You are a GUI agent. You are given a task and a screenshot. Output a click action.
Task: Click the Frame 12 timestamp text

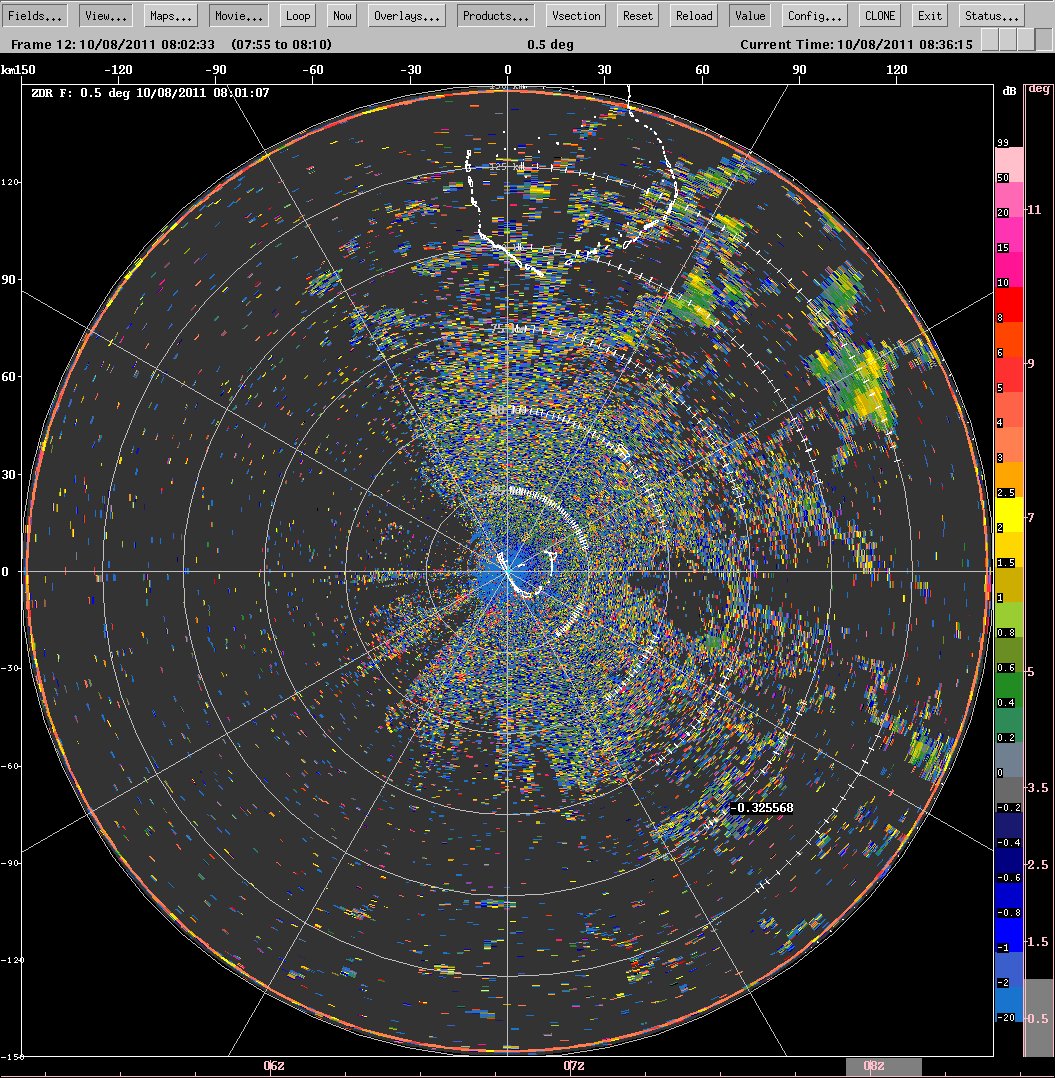click(113, 45)
